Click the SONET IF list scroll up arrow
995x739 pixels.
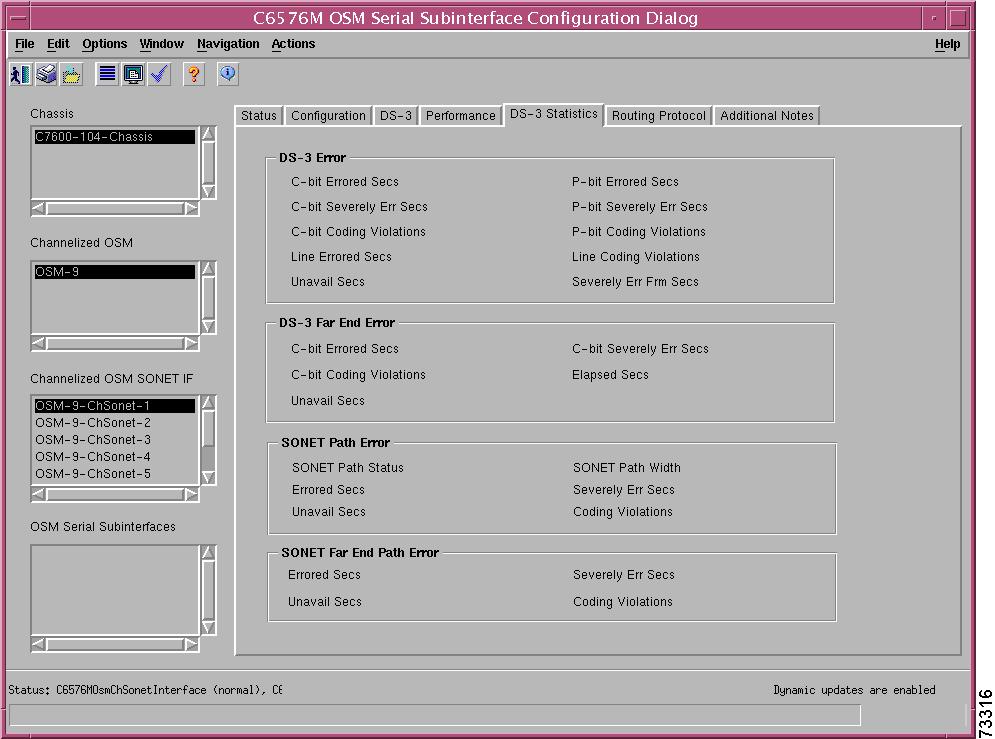pos(208,403)
